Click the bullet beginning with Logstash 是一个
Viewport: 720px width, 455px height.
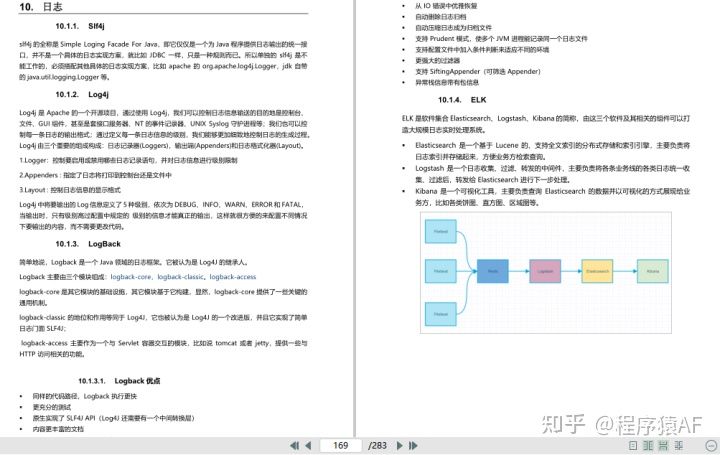pyautogui.click(x=552, y=174)
